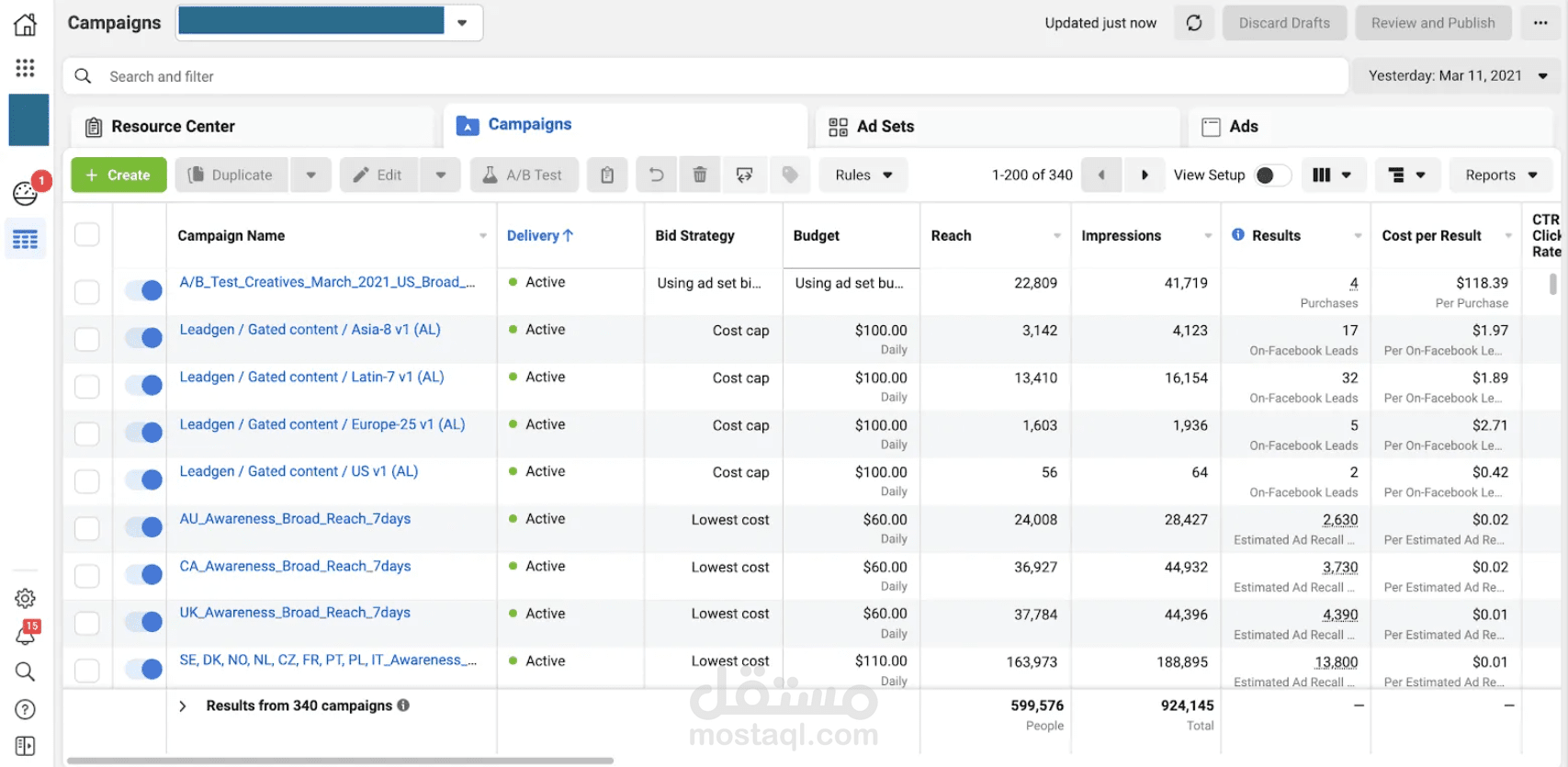Open notifications bell with 15 badge
The width and height of the screenshot is (1568, 767).
(26, 635)
